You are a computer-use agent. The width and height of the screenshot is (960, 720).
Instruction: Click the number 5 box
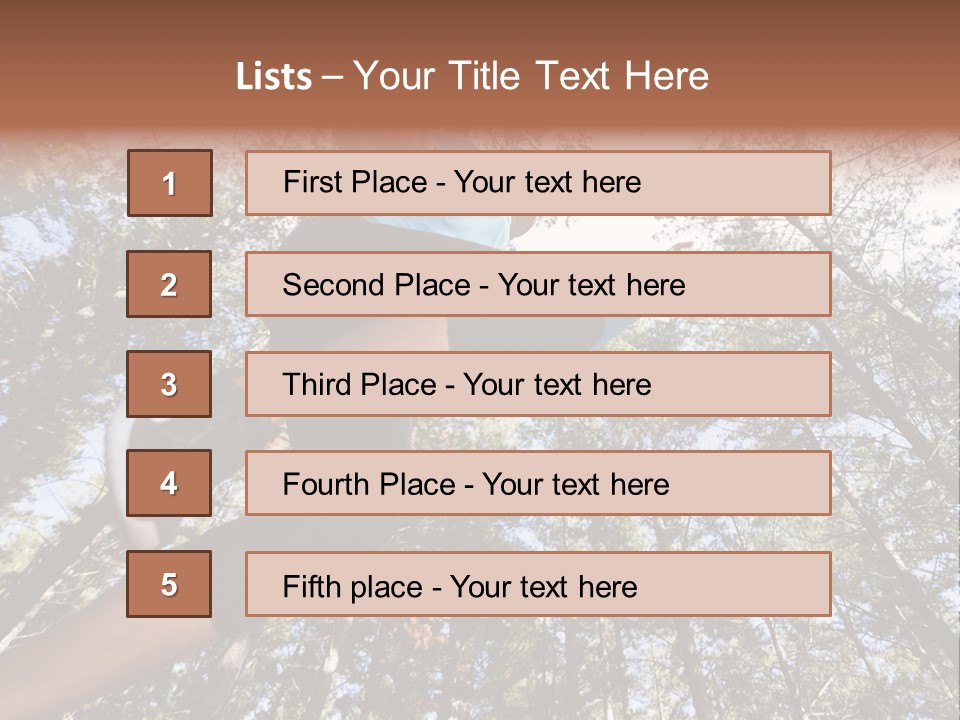[x=169, y=584]
